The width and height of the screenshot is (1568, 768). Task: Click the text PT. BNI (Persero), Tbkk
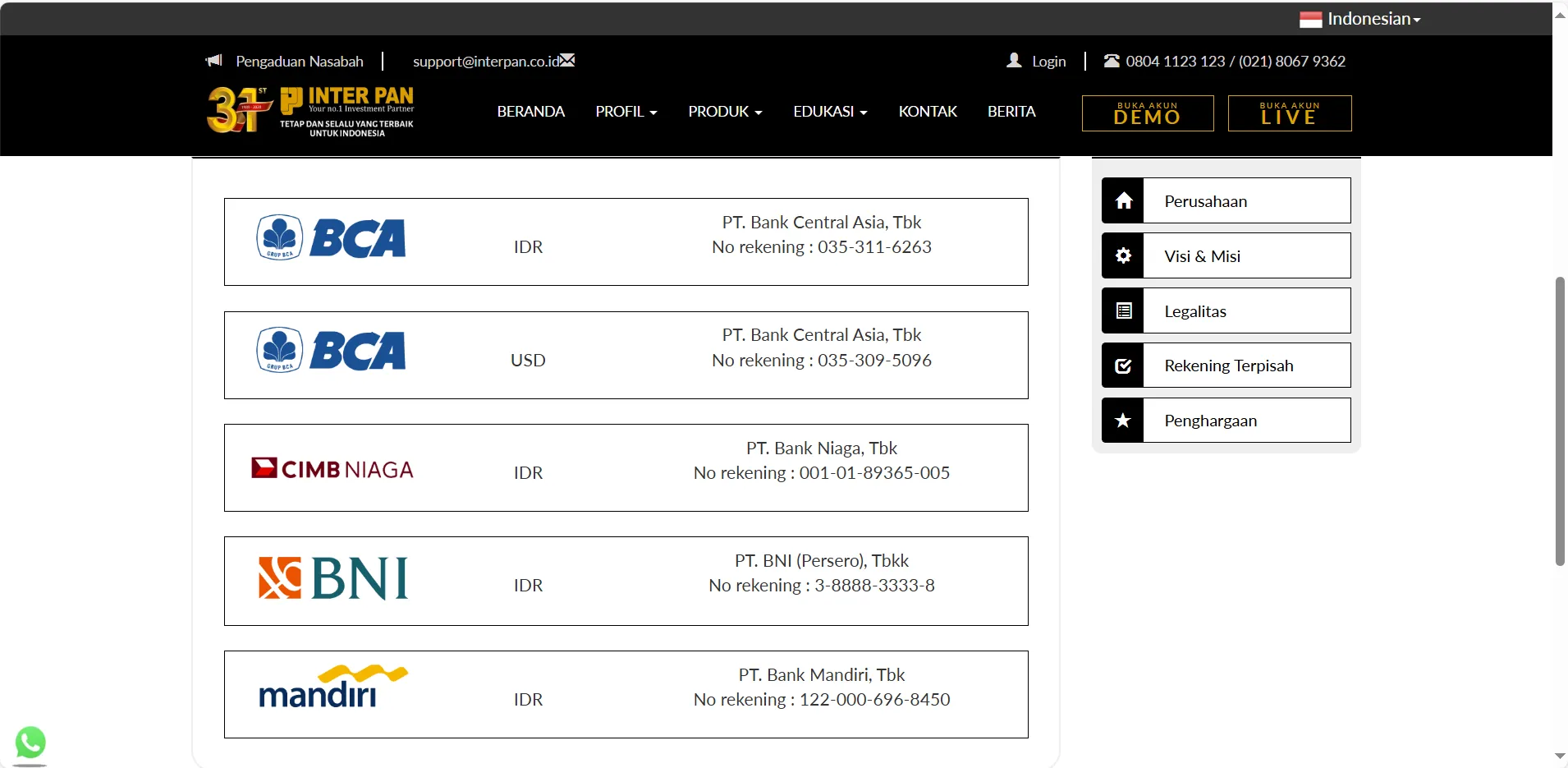coord(822,561)
